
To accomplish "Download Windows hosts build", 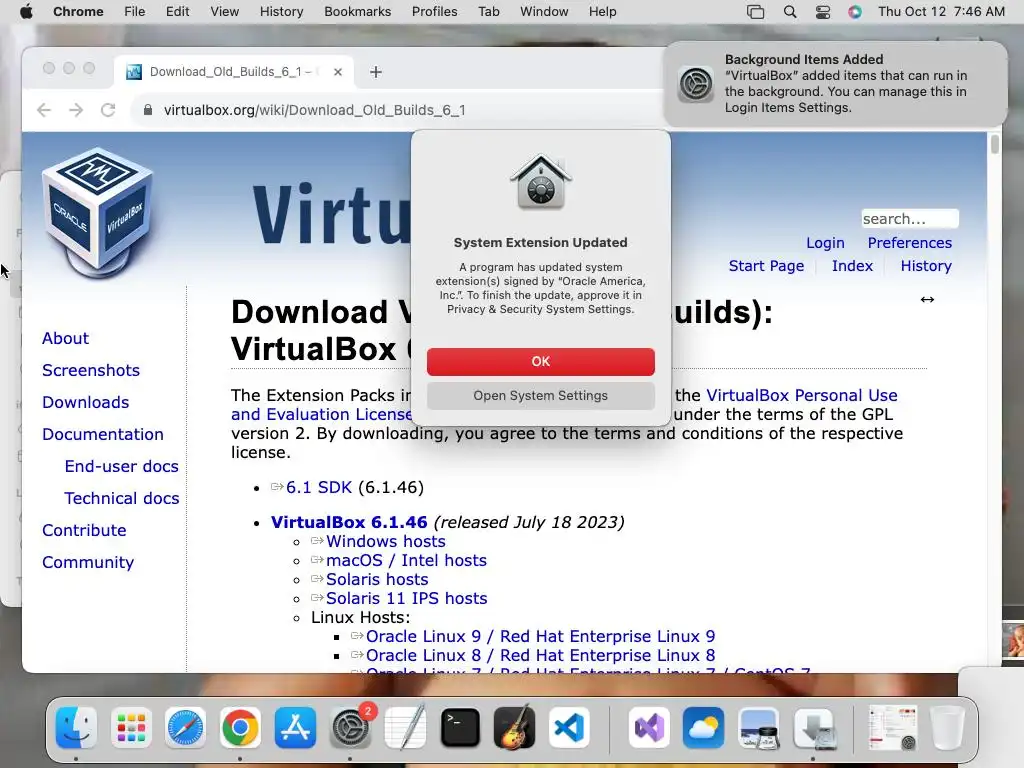I will point(386,541).
